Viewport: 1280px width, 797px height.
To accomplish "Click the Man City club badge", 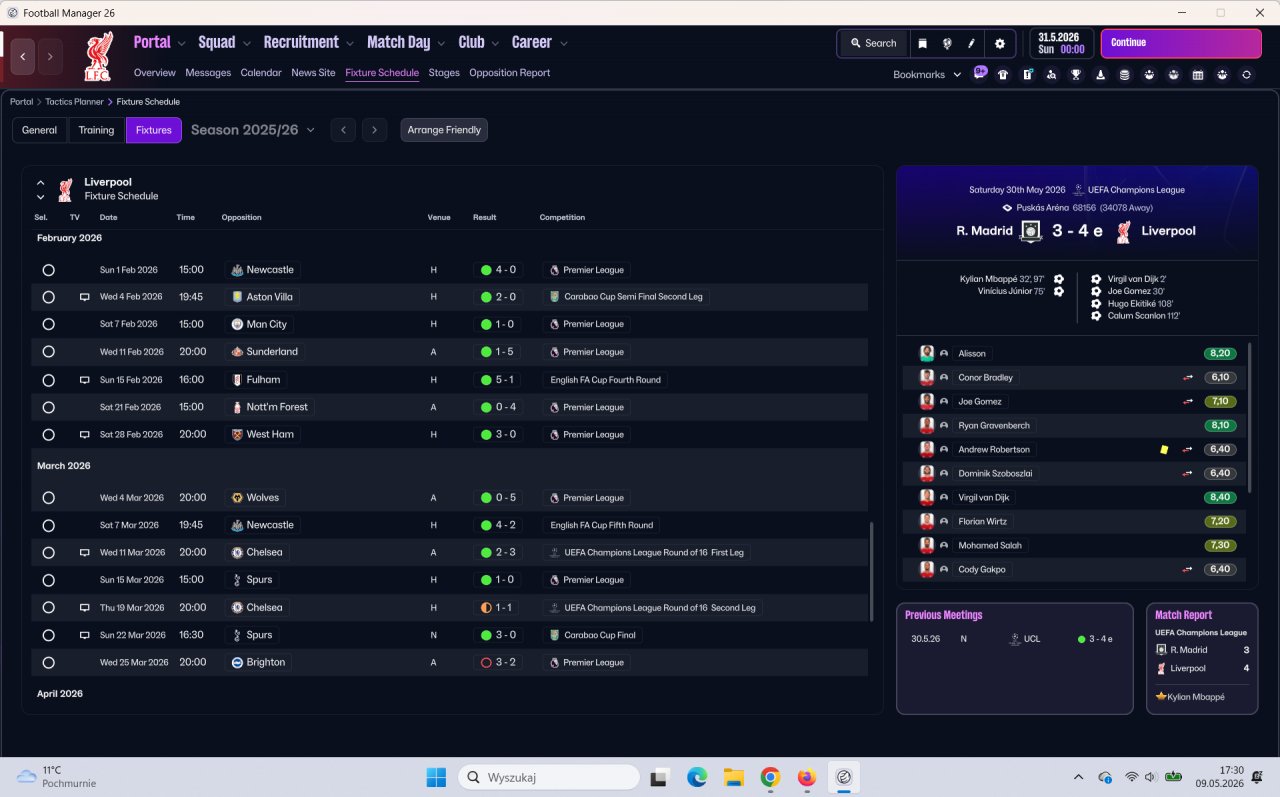I will click(237, 324).
